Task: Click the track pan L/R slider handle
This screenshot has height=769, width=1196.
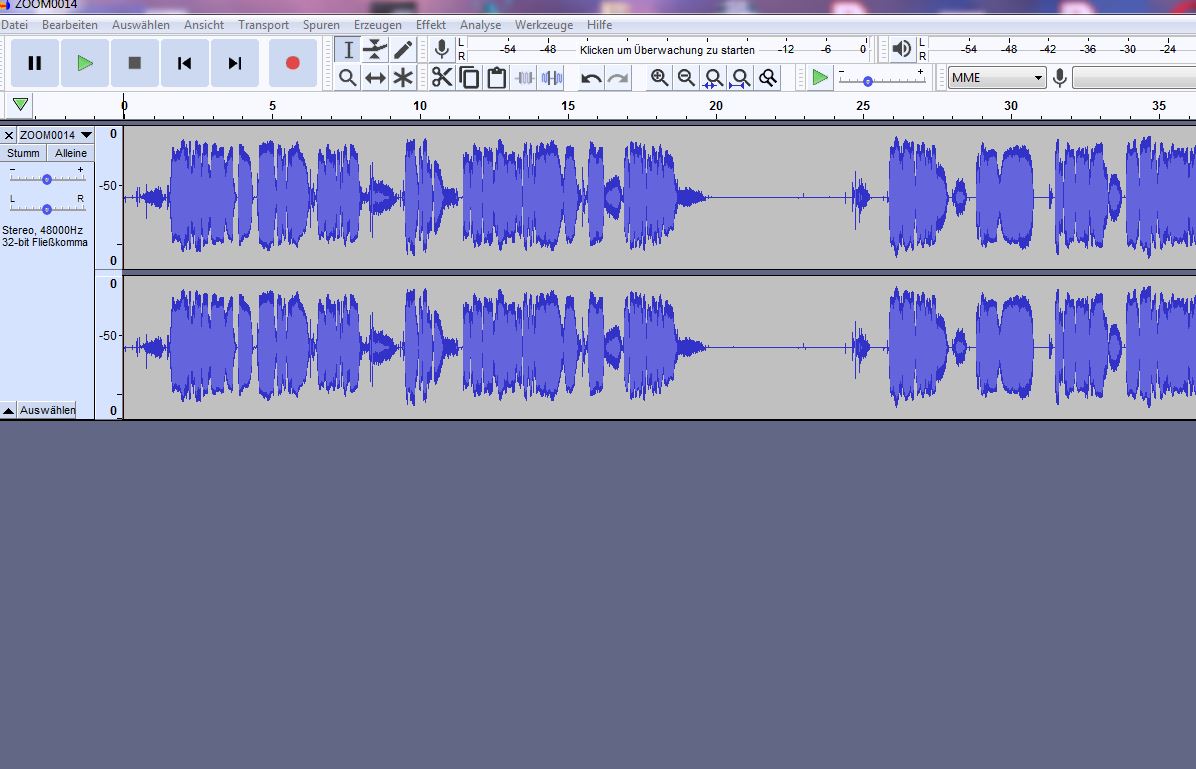Action: tap(47, 209)
